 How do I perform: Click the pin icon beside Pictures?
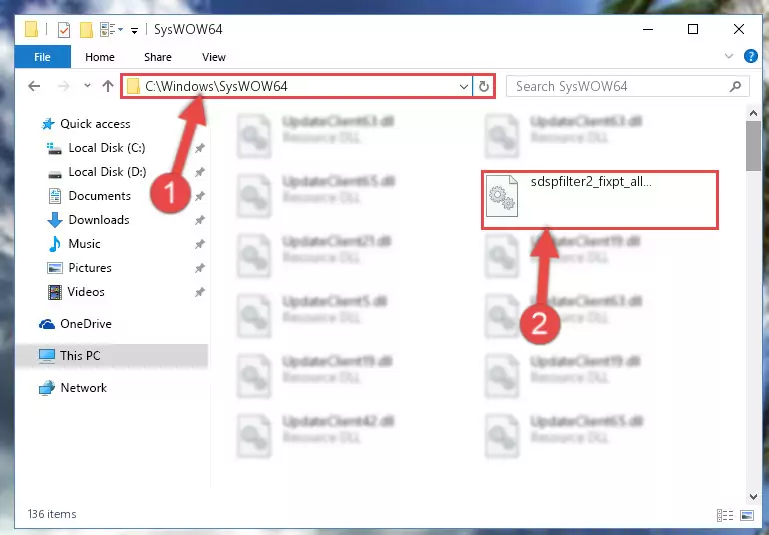click(200, 268)
